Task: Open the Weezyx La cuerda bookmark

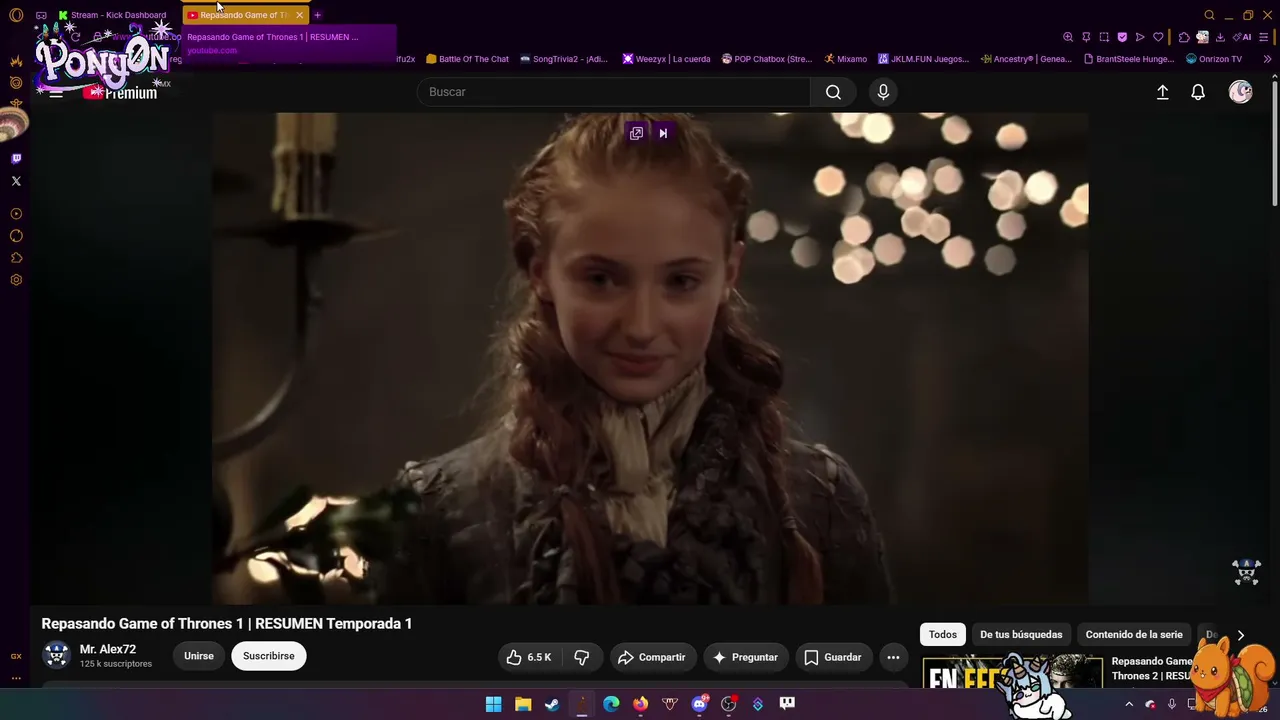Action: click(x=666, y=59)
